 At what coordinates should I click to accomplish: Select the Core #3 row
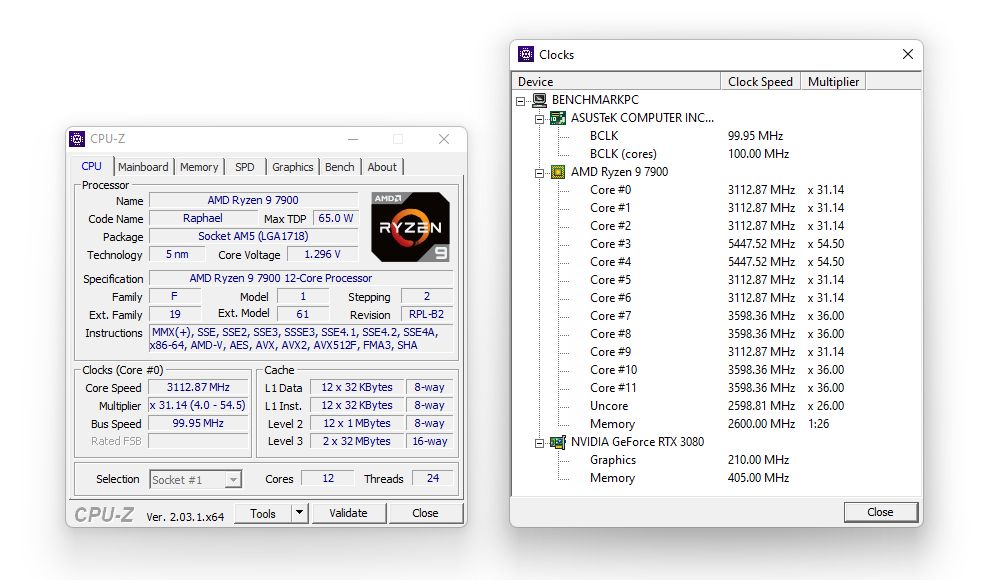click(717, 244)
